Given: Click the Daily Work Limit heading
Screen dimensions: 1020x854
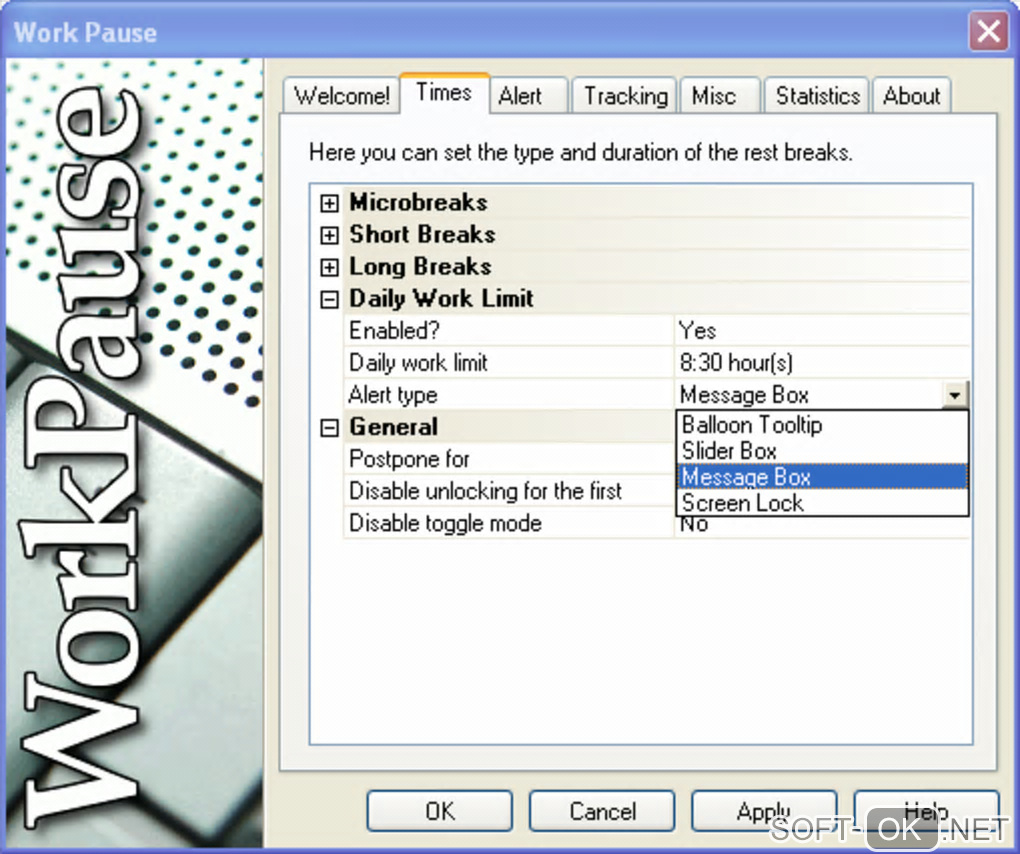Looking at the screenshot, I should [x=441, y=299].
